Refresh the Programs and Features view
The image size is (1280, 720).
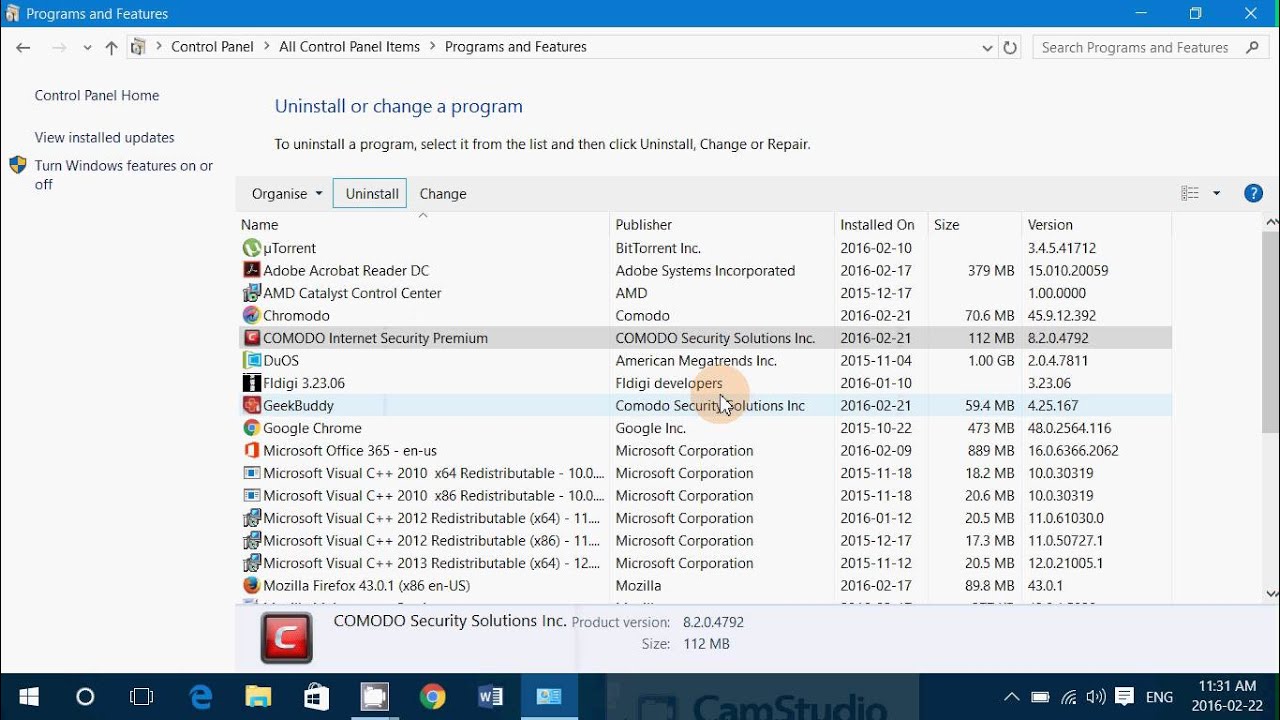(1010, 47)
